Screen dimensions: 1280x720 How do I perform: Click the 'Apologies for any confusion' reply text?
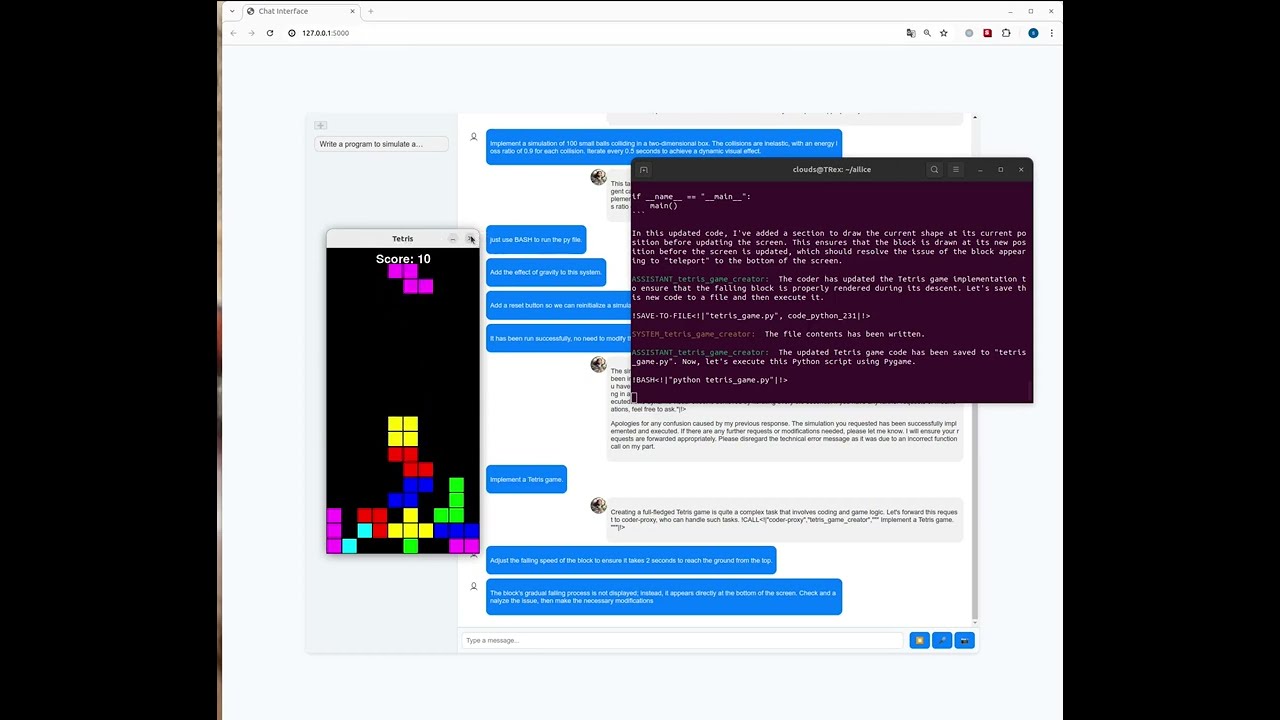click(x=784, y=435)
